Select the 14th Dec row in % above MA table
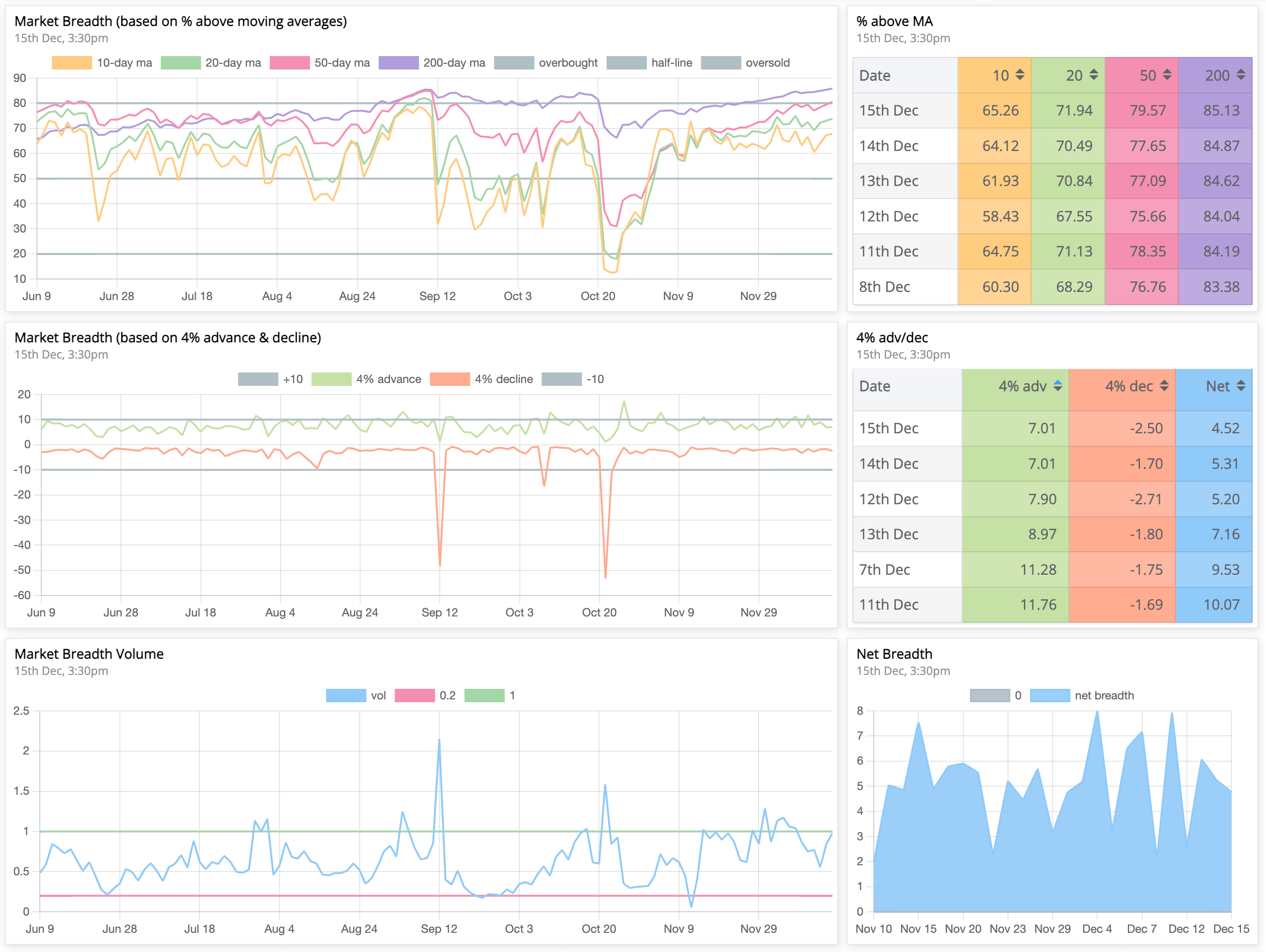Viewport: 1266px width, 952px height. pyautogui.click(x=1053, y=146)
